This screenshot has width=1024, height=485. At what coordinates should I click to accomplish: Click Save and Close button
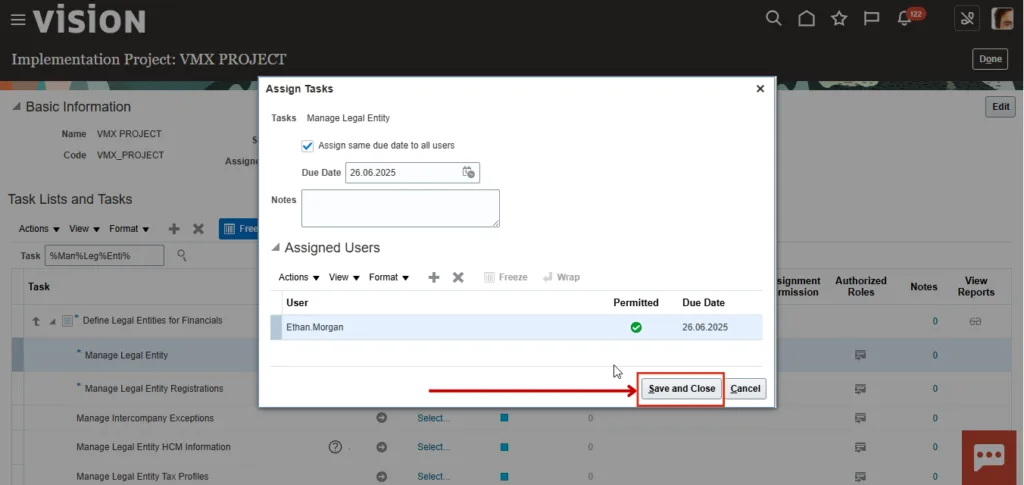click(x=681, y=389)
